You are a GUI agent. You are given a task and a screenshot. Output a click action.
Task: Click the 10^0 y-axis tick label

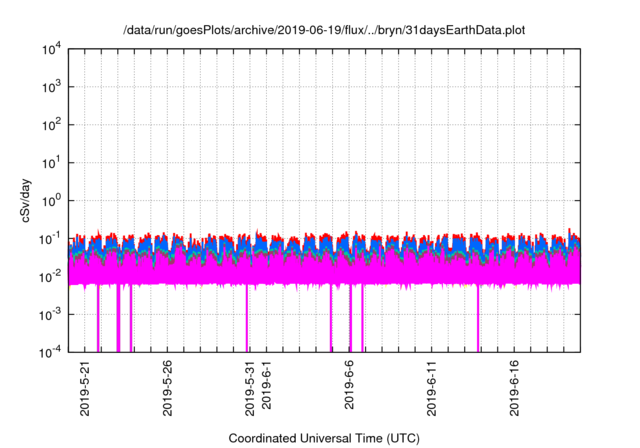(x=51, y=201)
